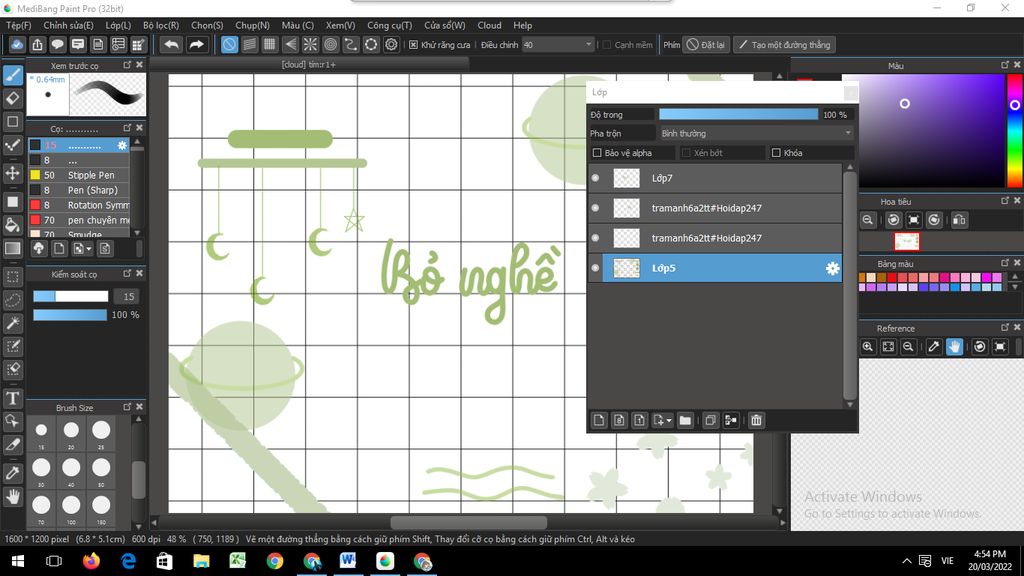Image resolution: width=1024 pixels, height=576 pixels.
Task: Select Rotation Symmetry brush
Action: (x=79, y=205)
